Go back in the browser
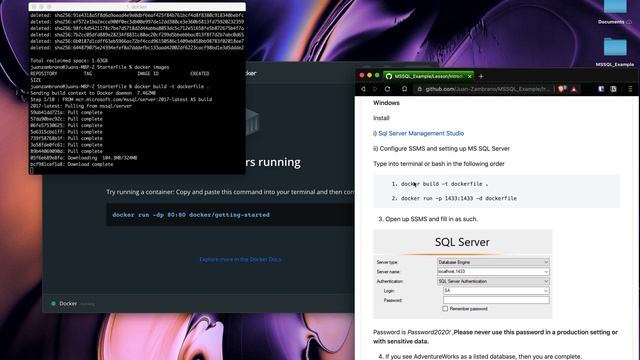This screenshot has height=360, width=640. coord(363,89)
